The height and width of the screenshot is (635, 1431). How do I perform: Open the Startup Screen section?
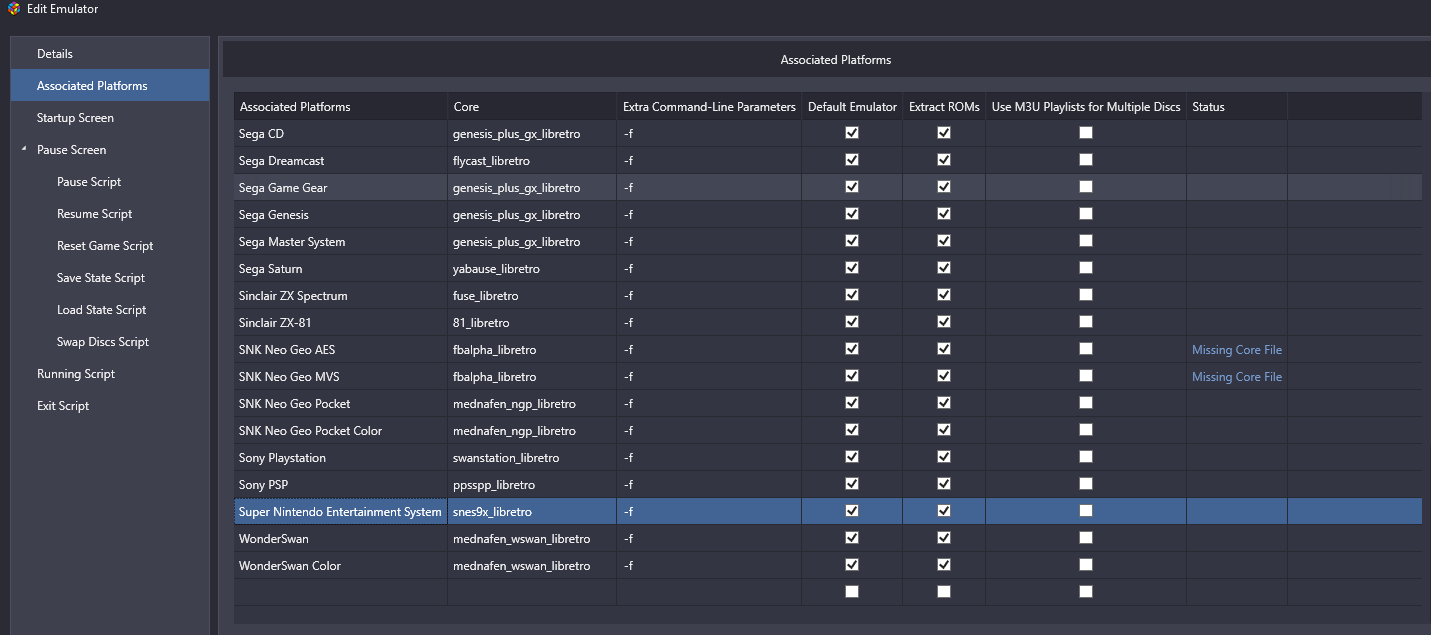tap(110, 118)
